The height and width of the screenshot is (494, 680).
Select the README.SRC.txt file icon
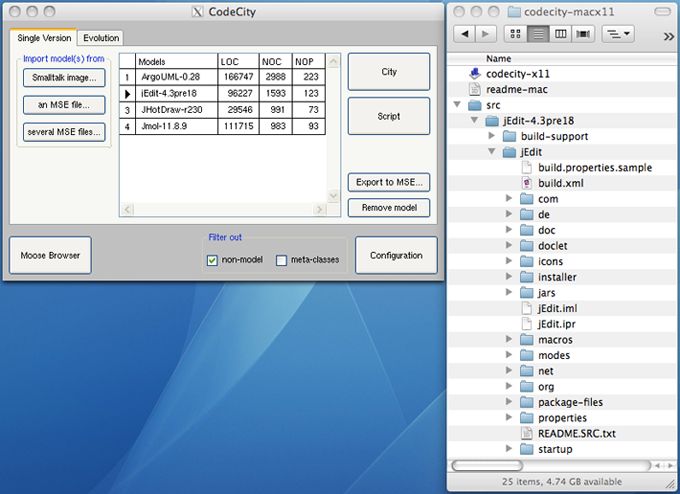(526, 433)
